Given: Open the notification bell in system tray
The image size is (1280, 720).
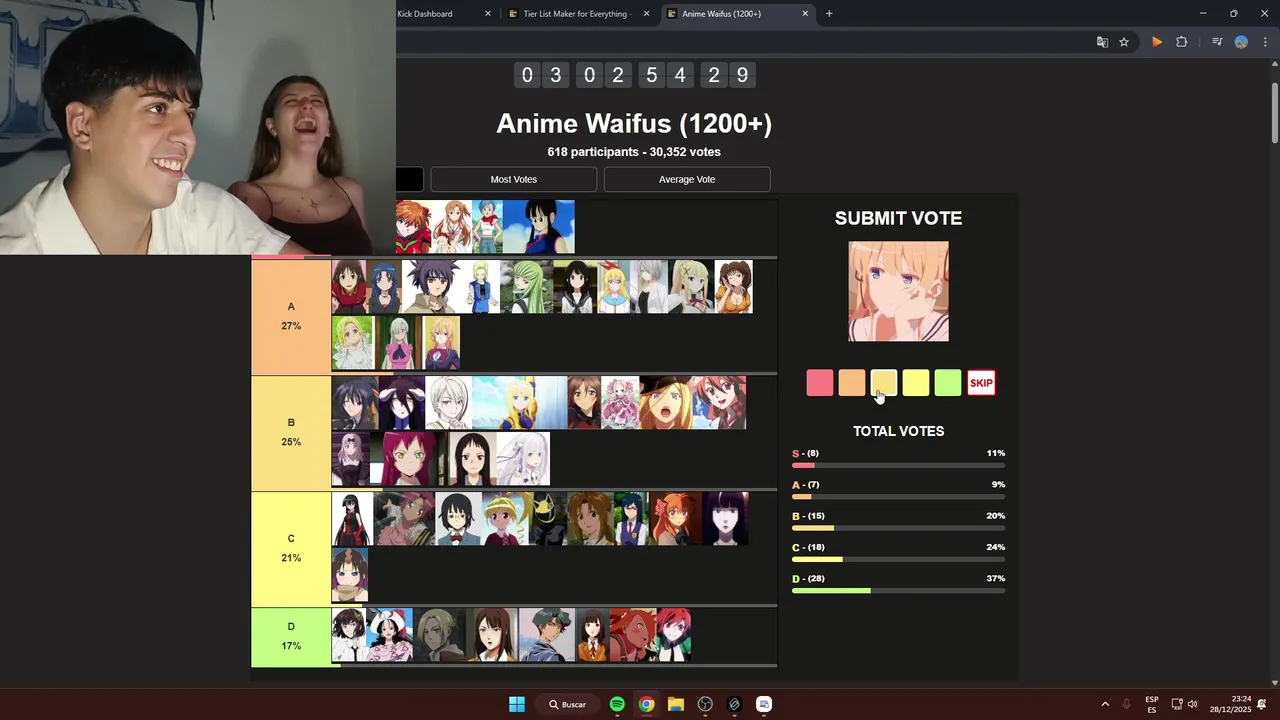Looking at the screenshot, I should (x=1262, y=704).
